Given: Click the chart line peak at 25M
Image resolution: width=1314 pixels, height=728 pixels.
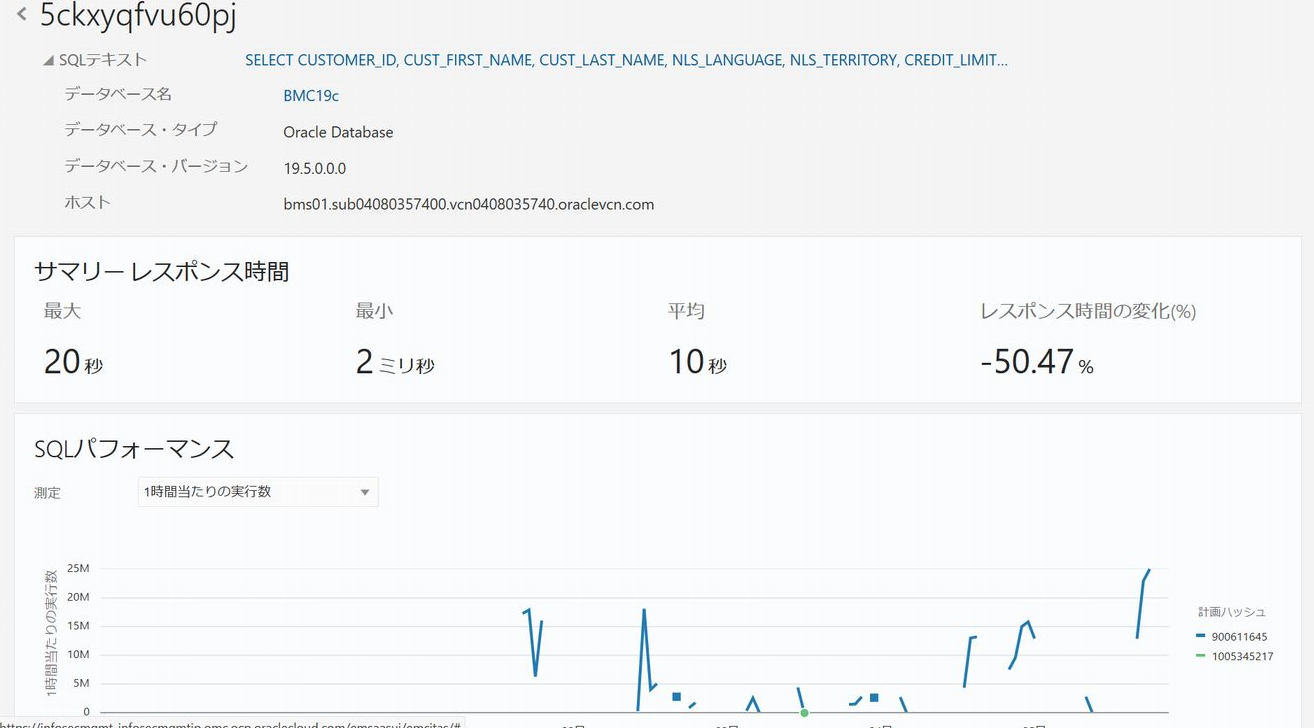Looking at the screenshot, I should [1149, 570].
